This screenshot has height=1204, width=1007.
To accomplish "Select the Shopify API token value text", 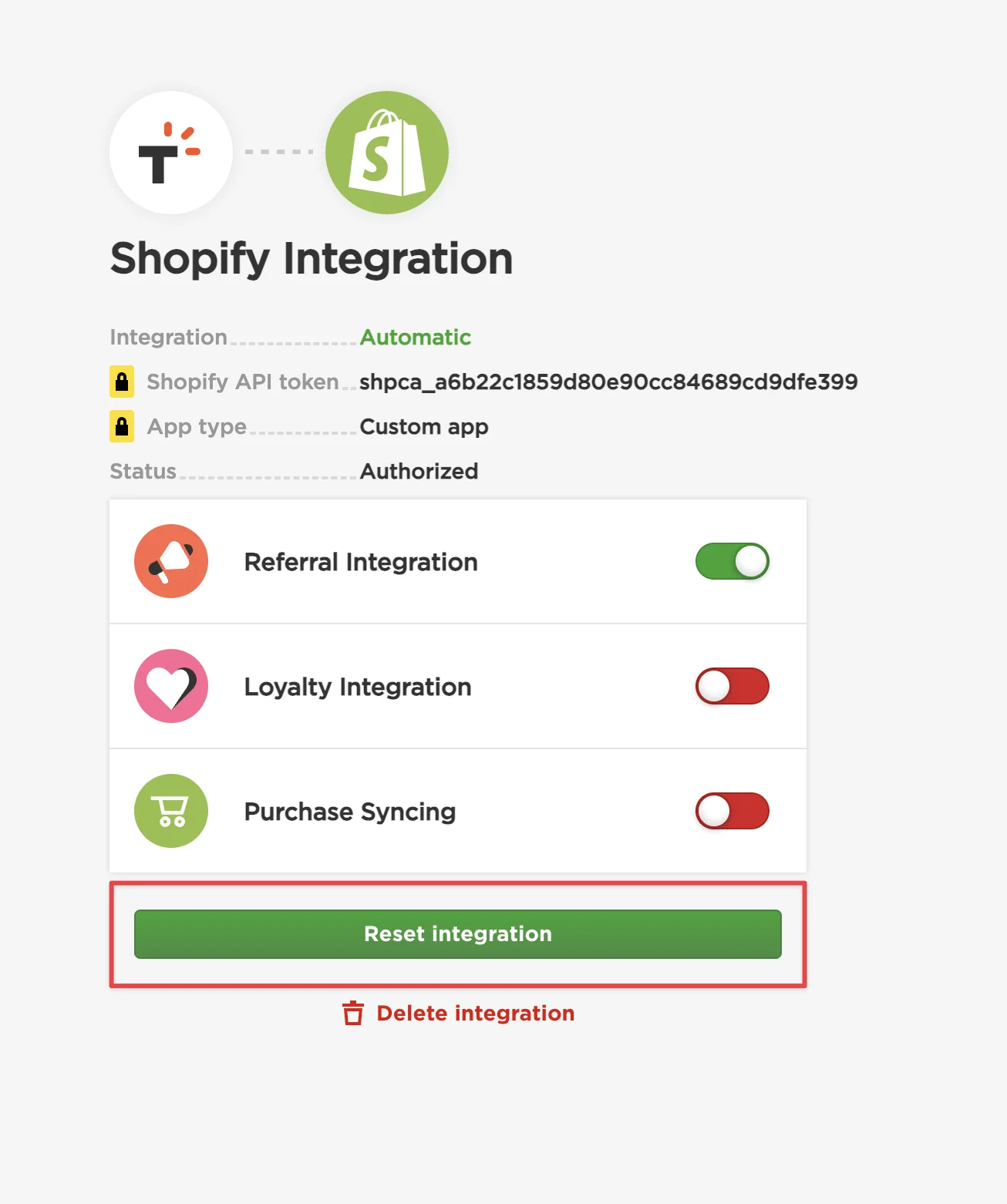I will pos(608,382).
